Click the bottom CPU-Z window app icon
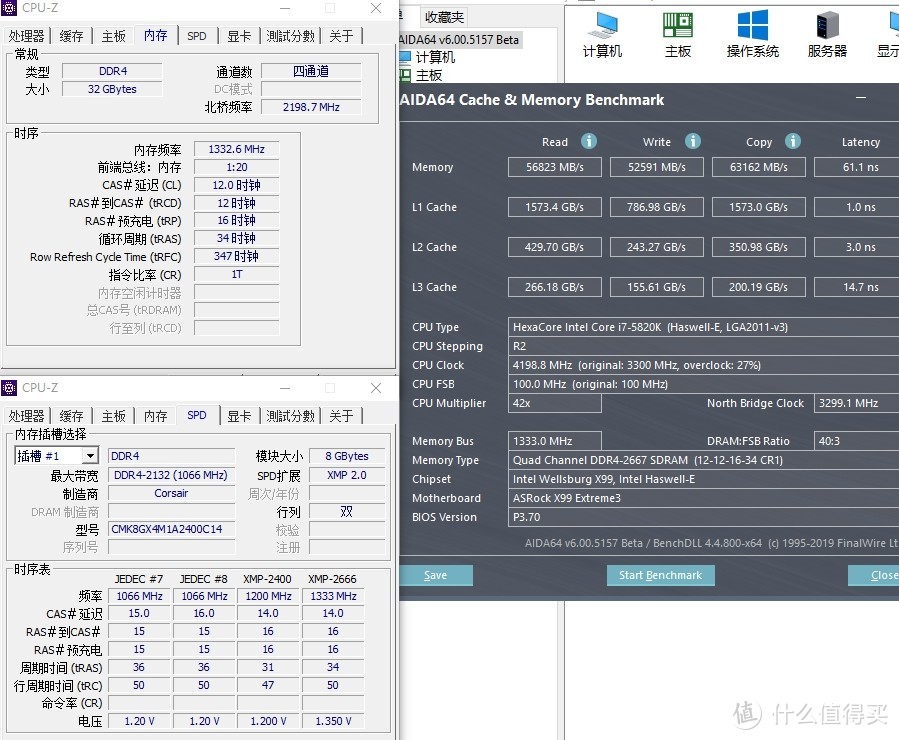 tap(9, 388)
